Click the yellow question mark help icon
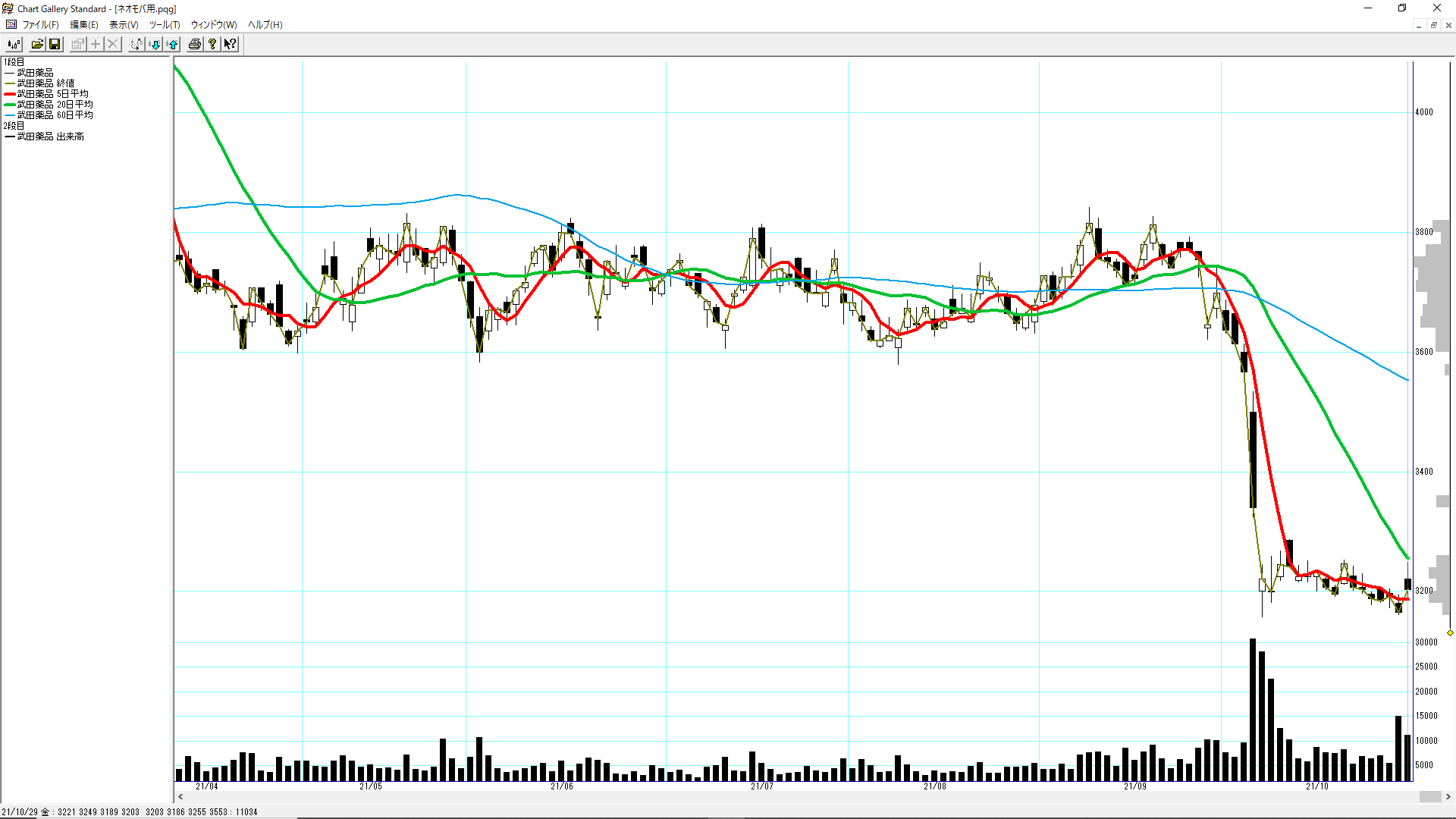The width and height of the screenshot is (1456, 819). (212, 44)
